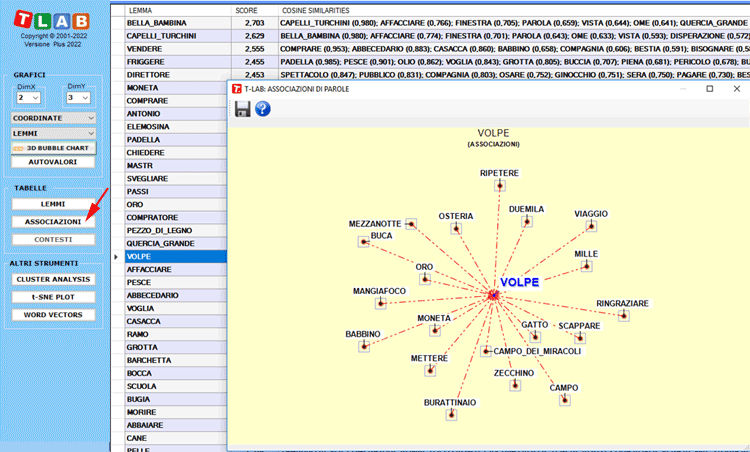Image resolution: width=750 pixels, height=452 pixels.
Task: Select the ELEMOSINA row
Action: 176,127
